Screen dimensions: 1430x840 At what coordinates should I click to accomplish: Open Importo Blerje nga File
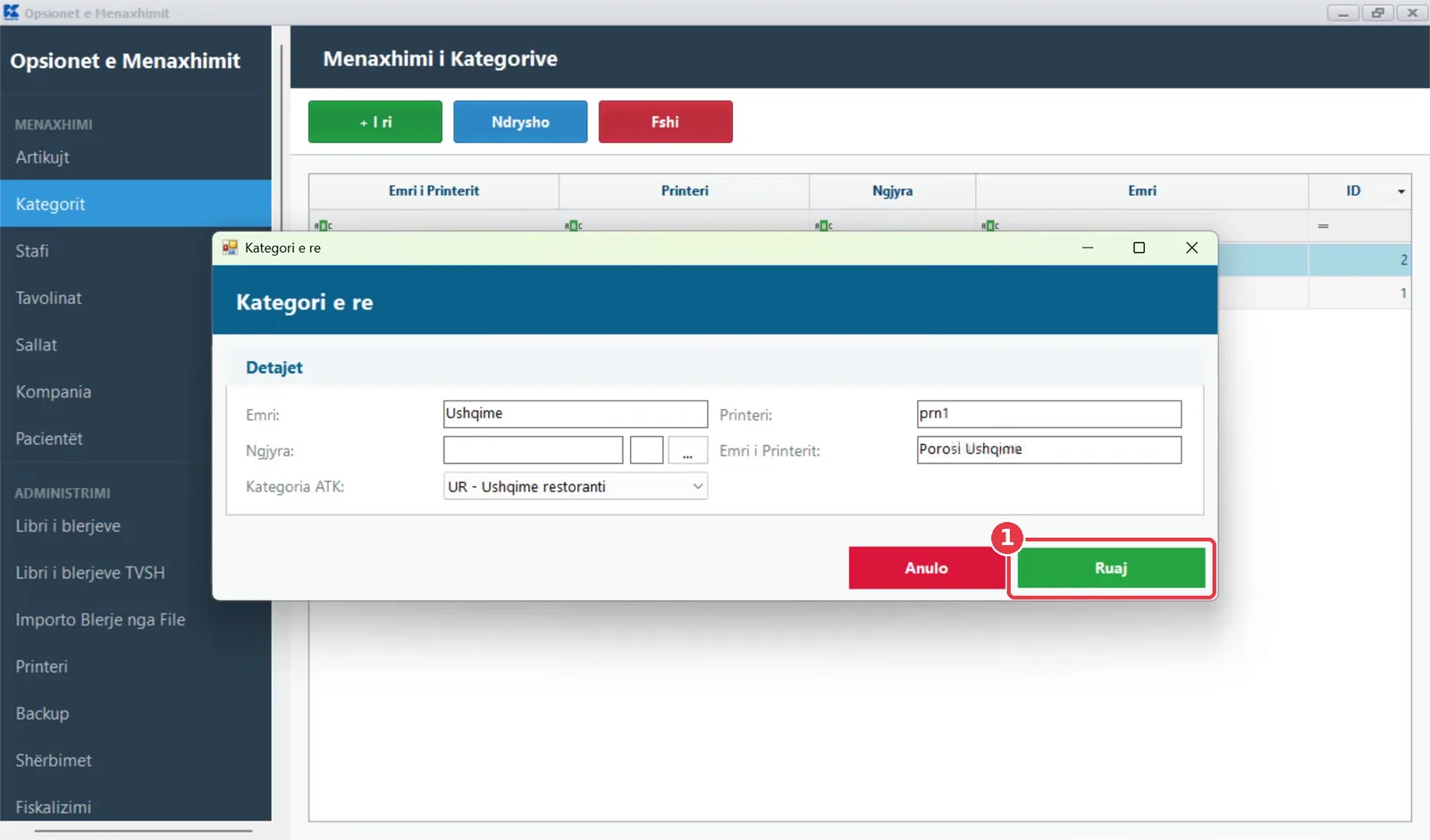[136, 619]
